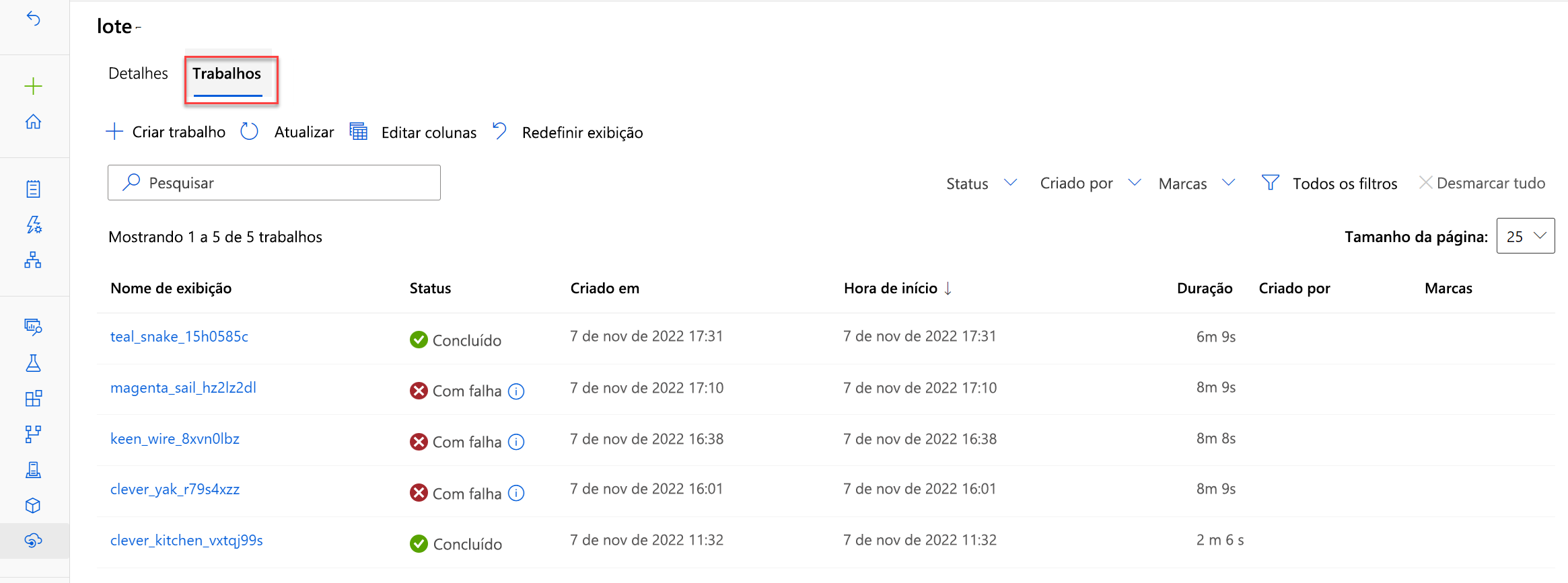The image size is (1568, 583).
Task: Open the Designer hierarchy icon in sidebar
Action: (x=33, y=260)
